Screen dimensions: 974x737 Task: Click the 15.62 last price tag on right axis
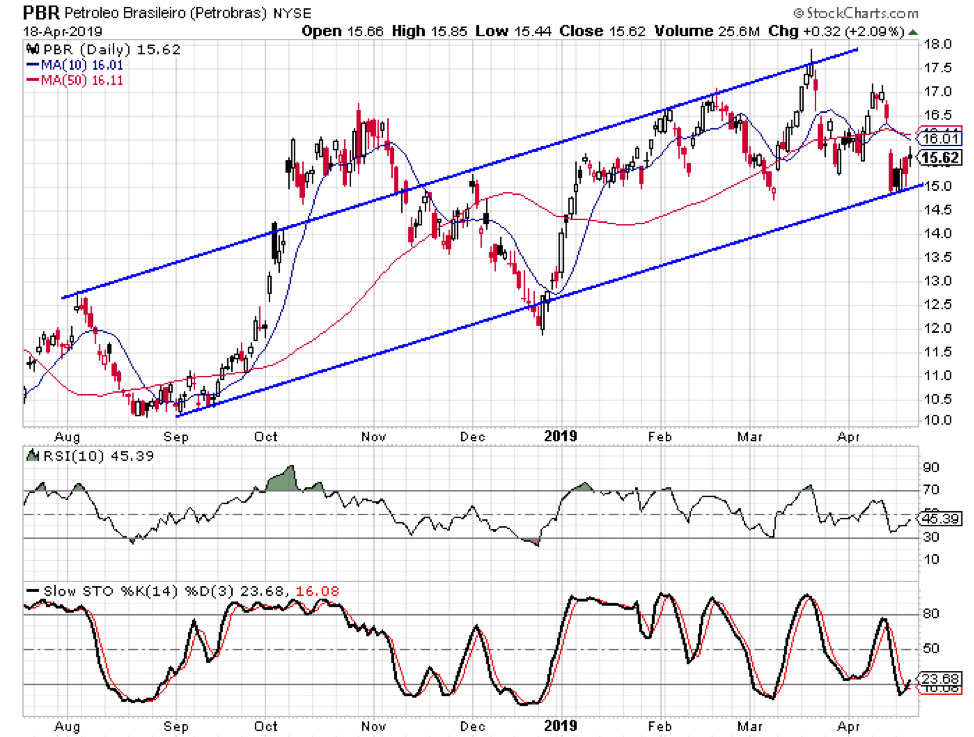point(940,158)
